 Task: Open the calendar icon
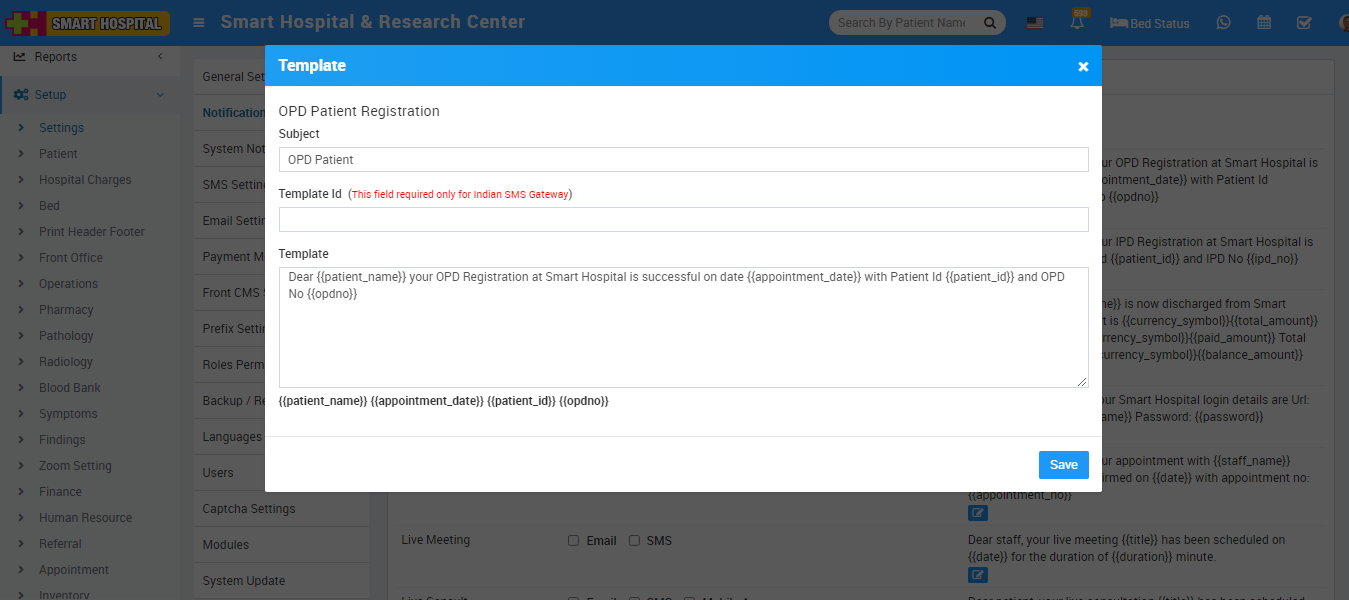click(1264, 22)
